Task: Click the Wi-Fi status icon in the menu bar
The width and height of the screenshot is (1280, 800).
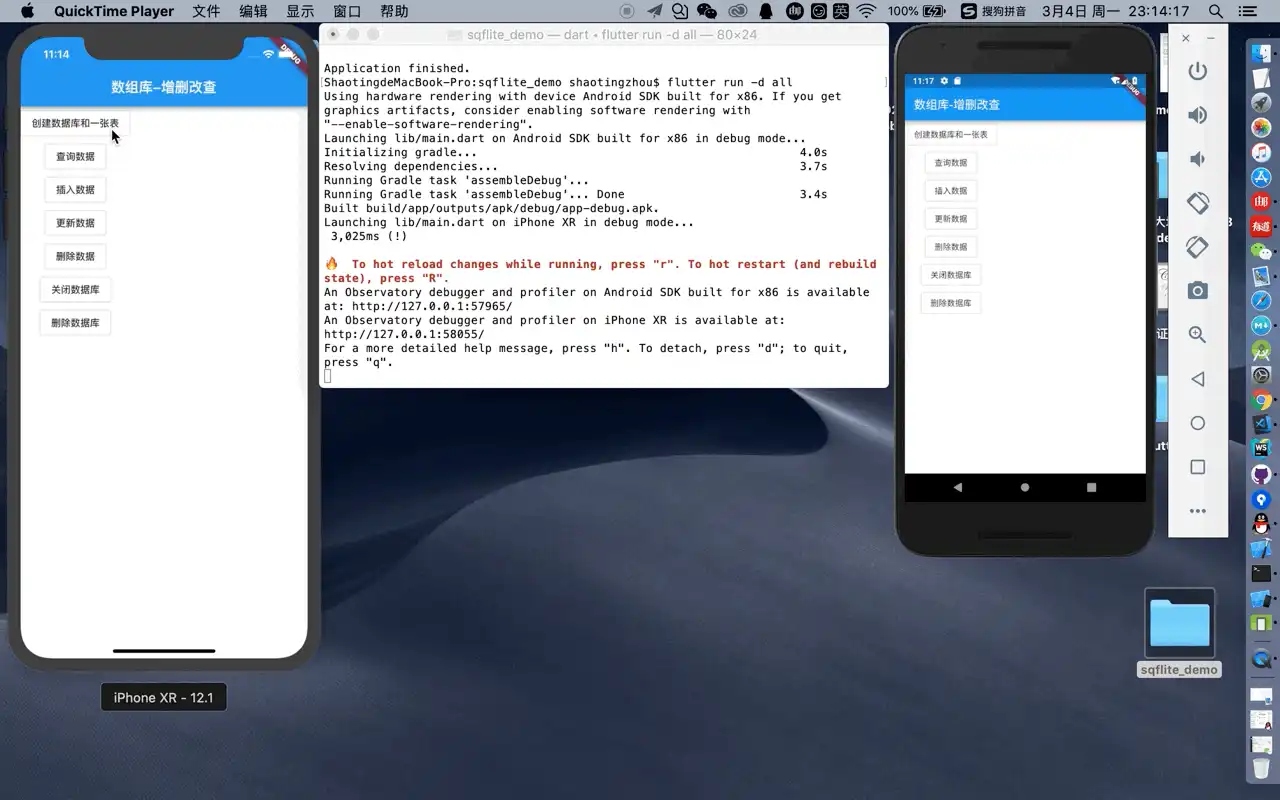Action: (866, 11)
